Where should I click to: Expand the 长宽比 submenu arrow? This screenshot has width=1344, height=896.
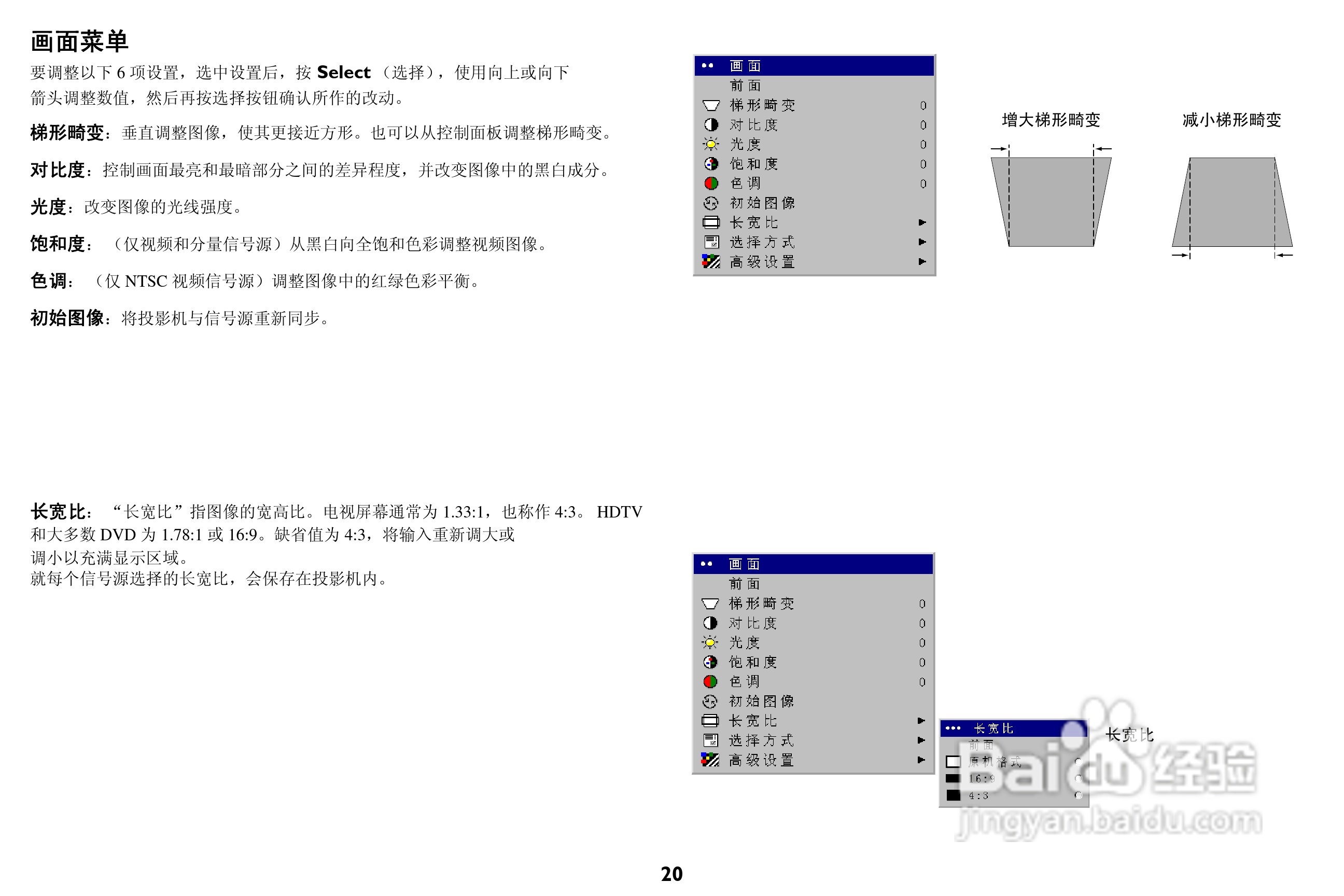coord(922,222)
